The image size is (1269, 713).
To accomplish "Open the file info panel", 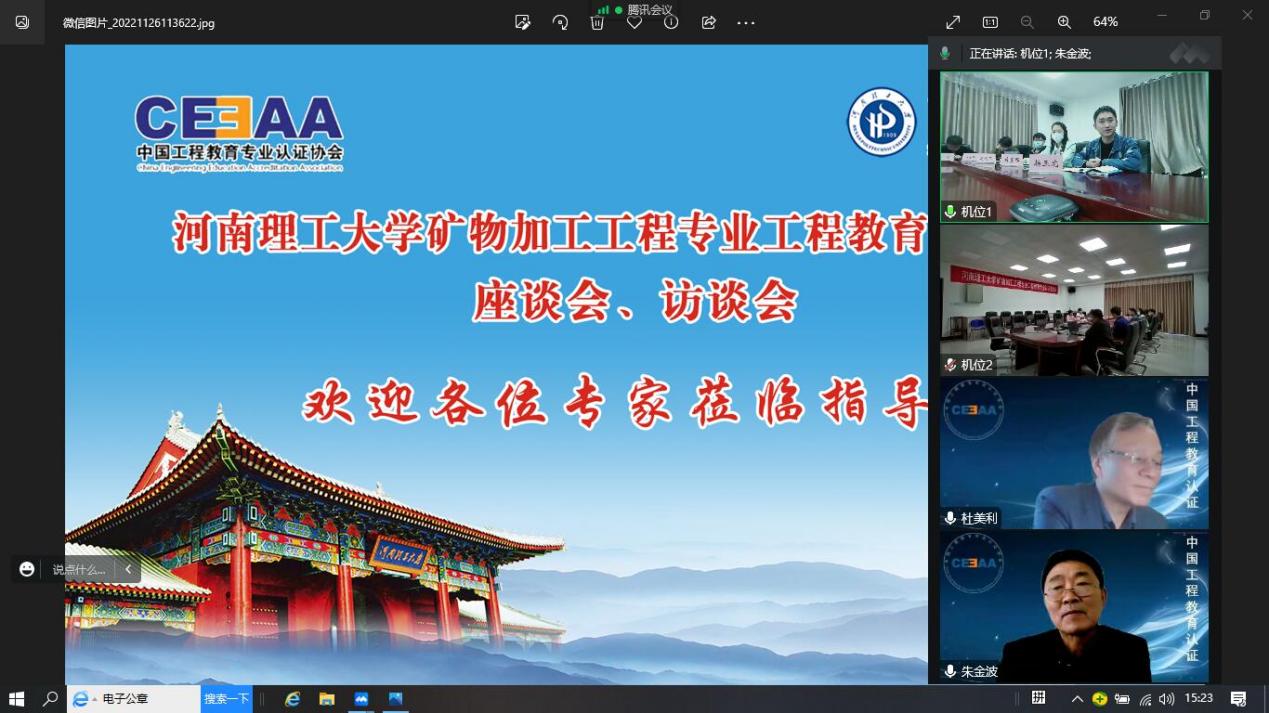I will tap(671, 22).
